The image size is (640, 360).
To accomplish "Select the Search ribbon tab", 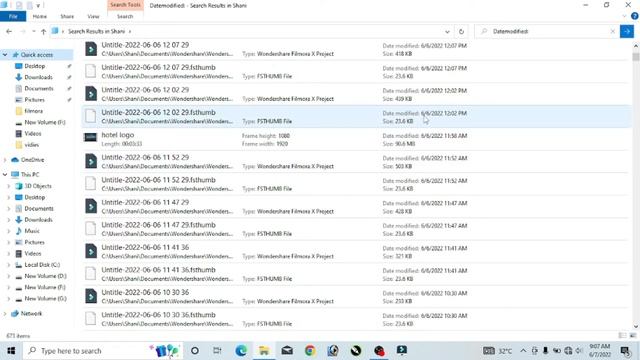I will click(x=125, y=16).
